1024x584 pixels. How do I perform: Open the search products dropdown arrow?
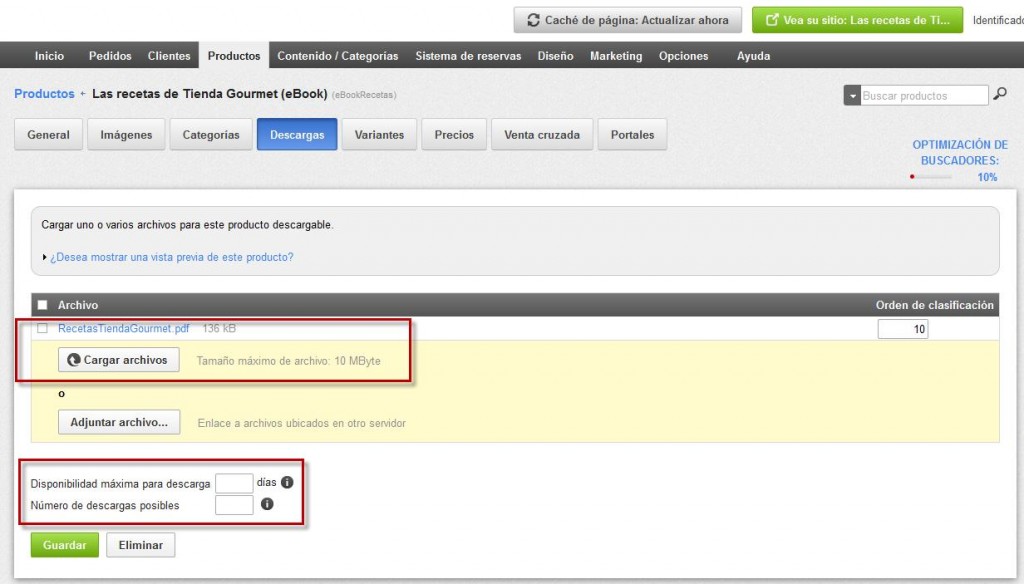[852, 96]
